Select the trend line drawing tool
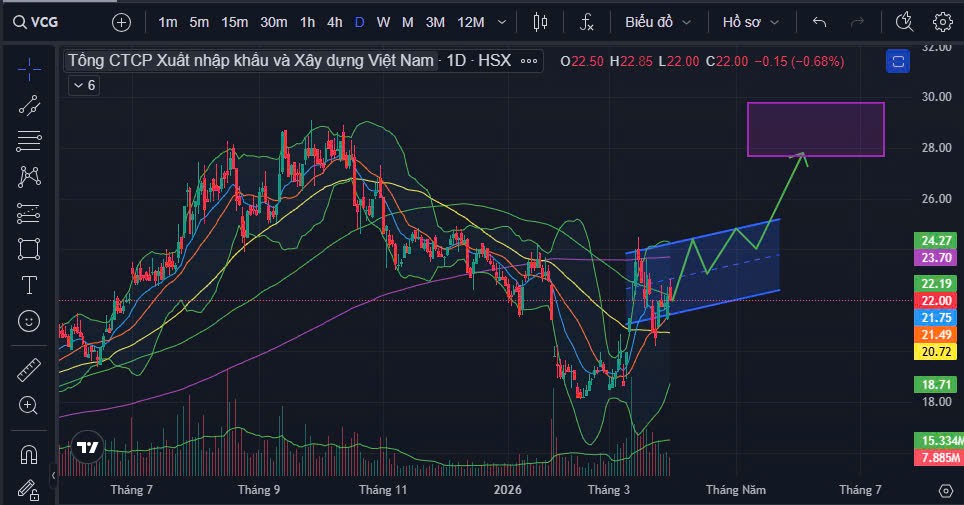 tap(29, 105)
